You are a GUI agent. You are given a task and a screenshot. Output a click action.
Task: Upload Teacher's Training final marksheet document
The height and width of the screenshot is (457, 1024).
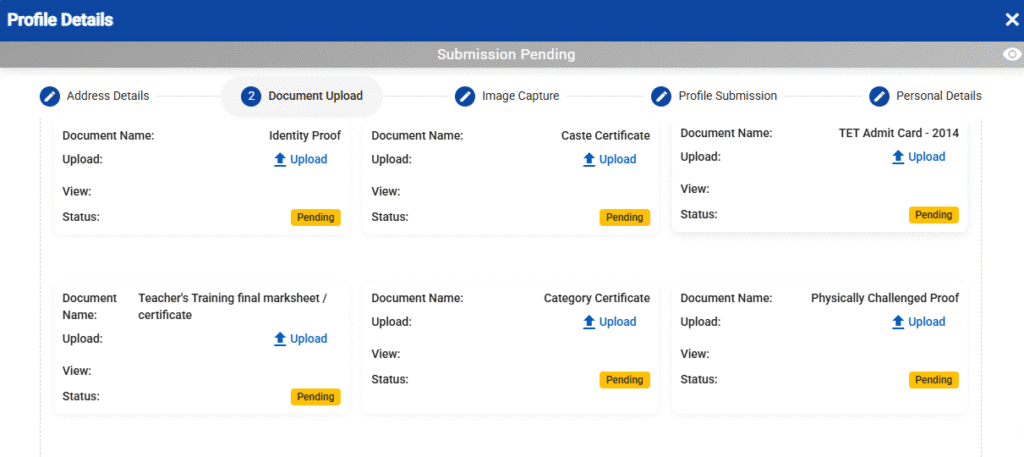point(308,339)
